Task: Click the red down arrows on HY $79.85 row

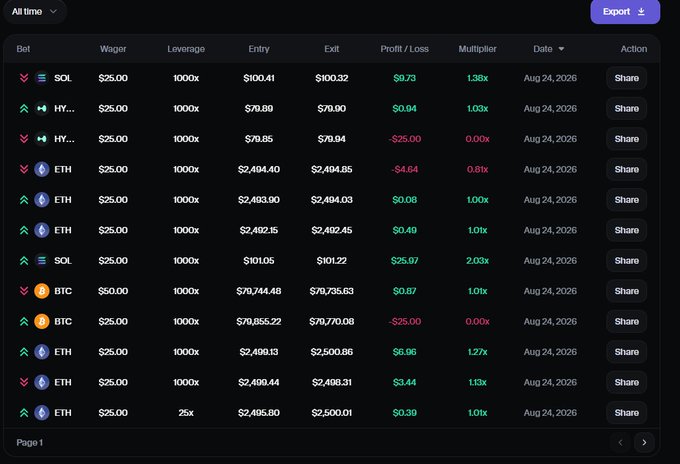Action: [x=24, y=139]
